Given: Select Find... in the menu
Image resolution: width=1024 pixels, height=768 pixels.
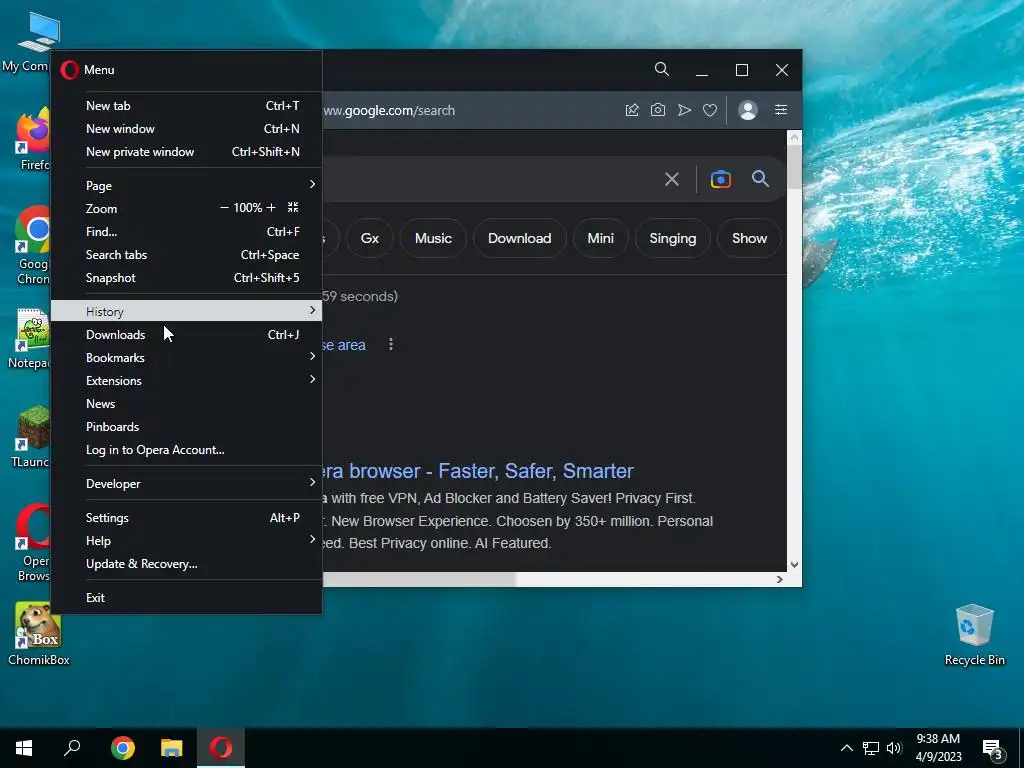Looking at the screenshot, I should click(x=187, y=231).
